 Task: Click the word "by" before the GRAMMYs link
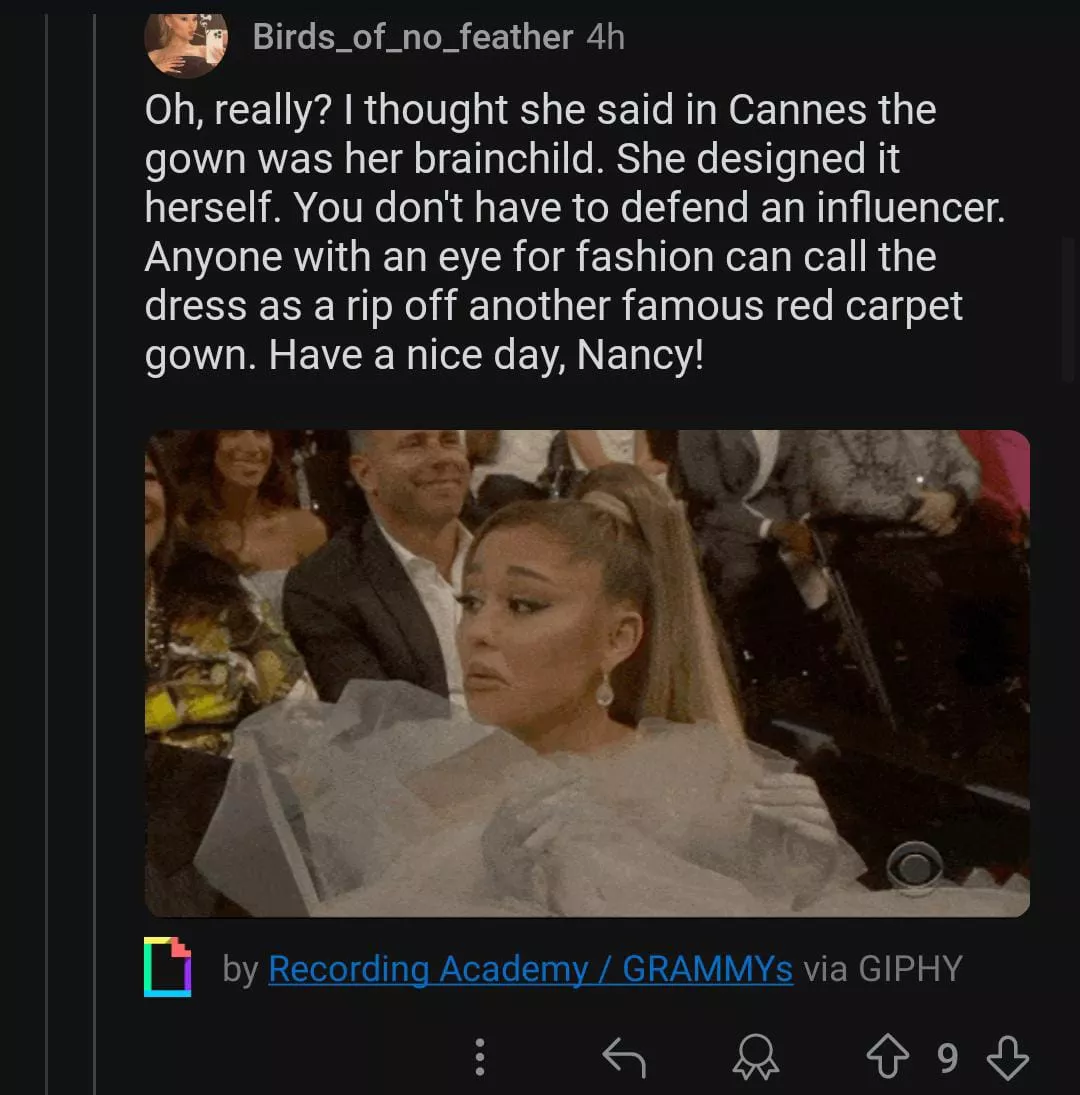[240, 969]
